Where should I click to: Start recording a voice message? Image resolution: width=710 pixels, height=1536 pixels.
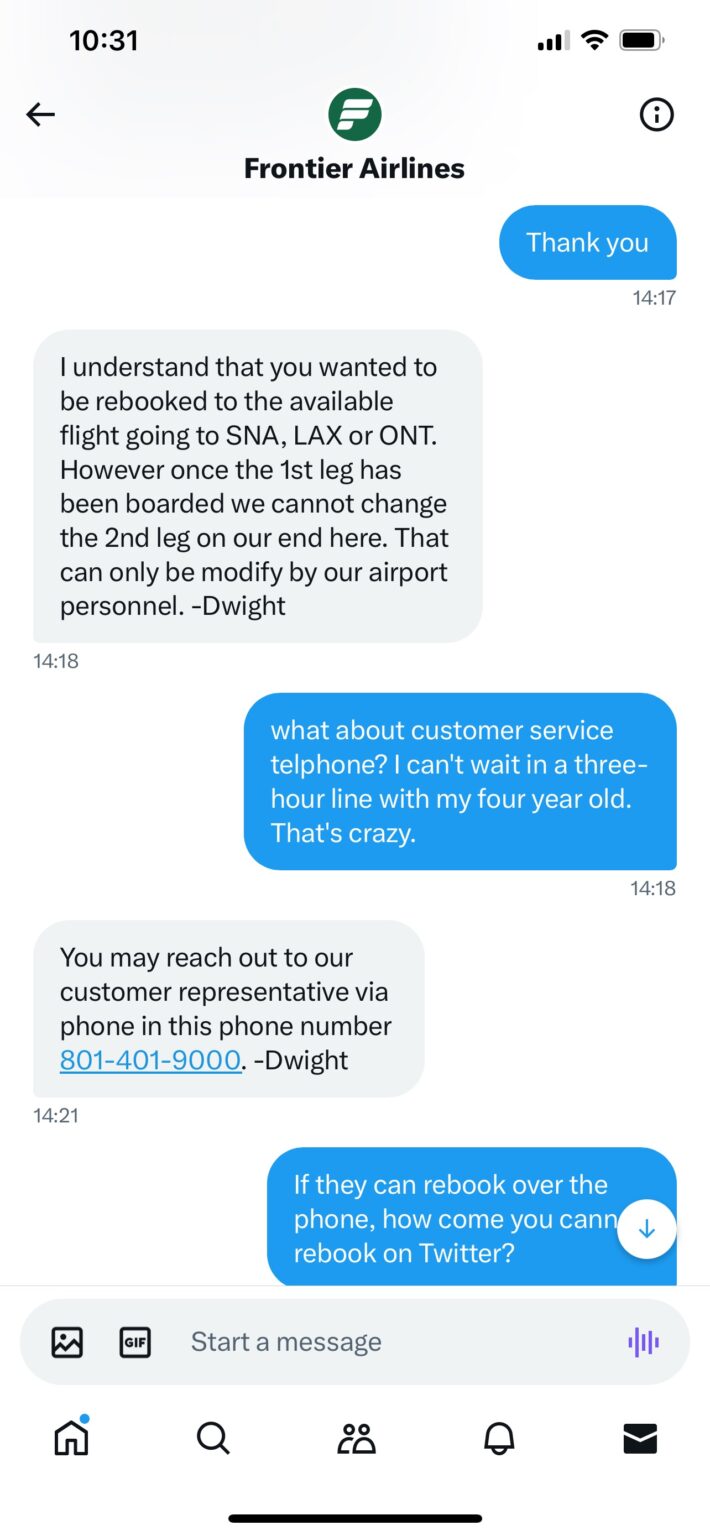click(x=644, y=1343)
